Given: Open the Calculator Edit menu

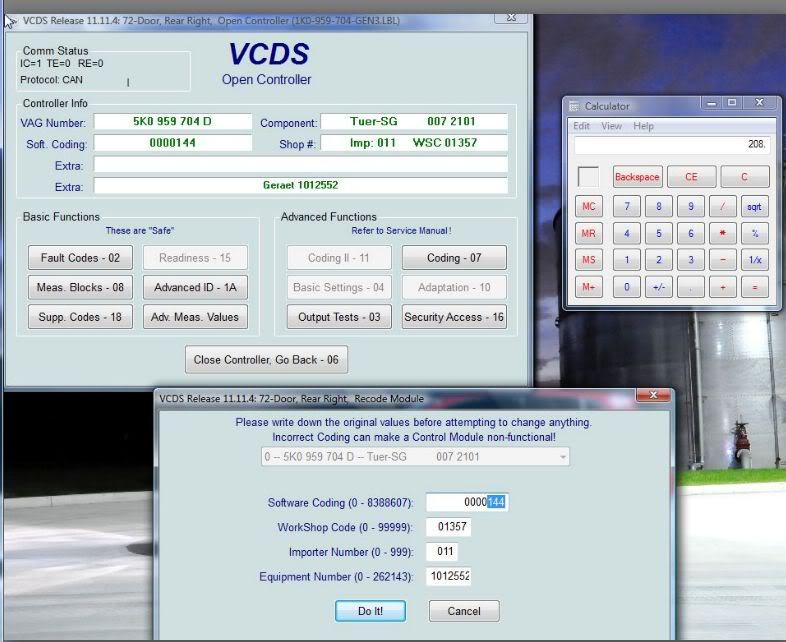Looking at the screenshot, I should (x=581, y=126).
